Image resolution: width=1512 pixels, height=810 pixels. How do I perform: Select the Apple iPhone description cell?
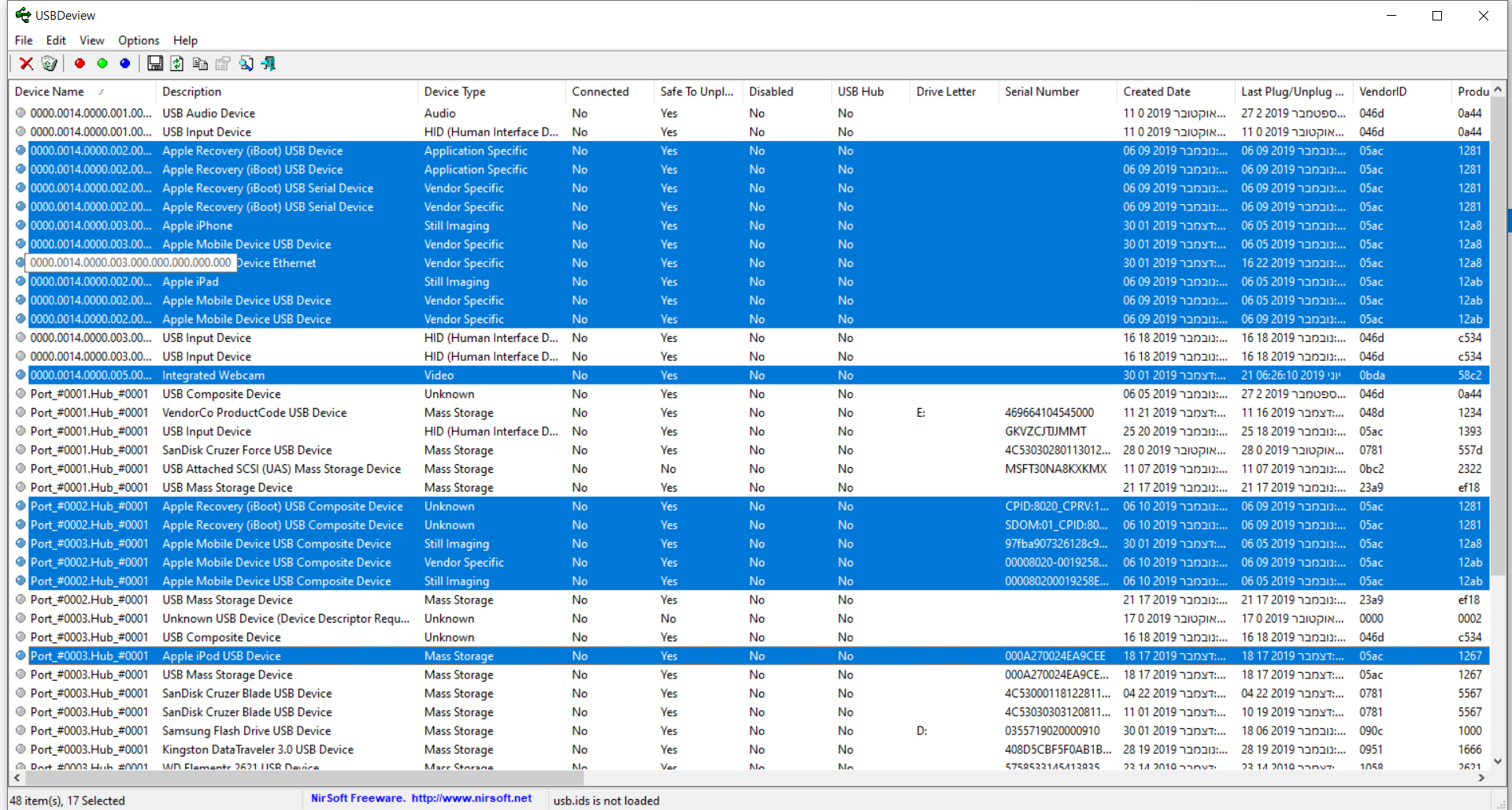click(198, 226)
